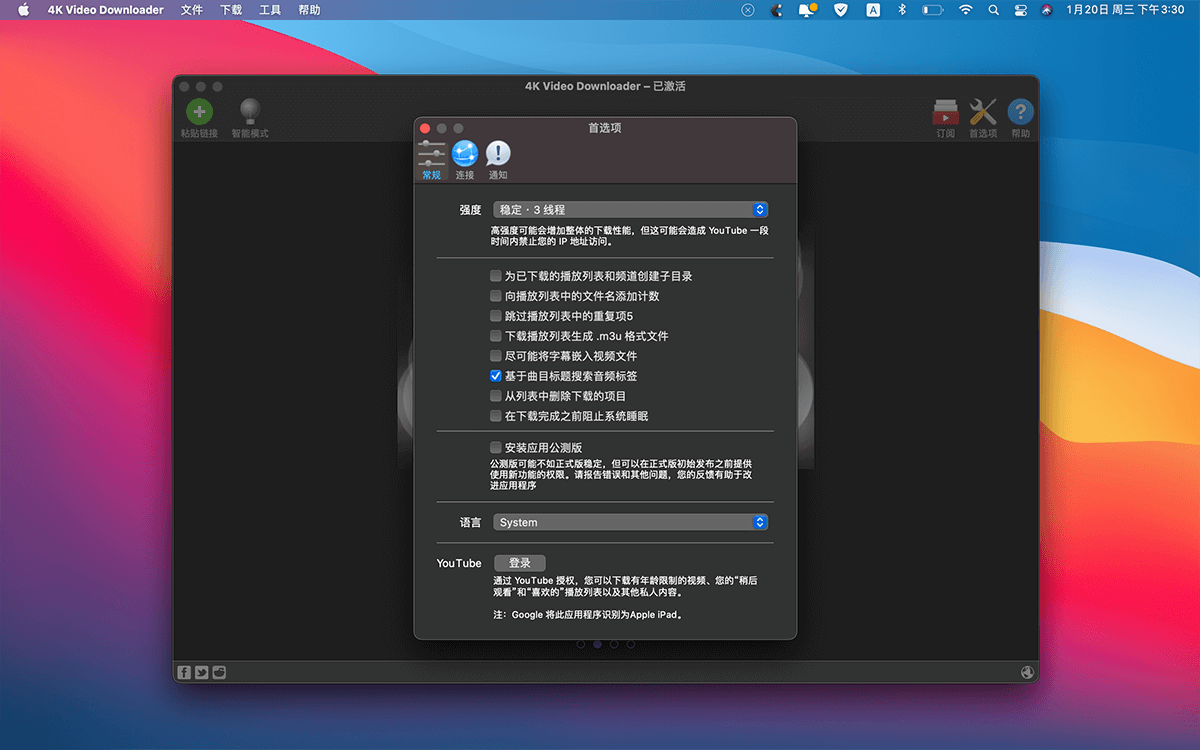This screenshot has width=1200, height=750.
Task: Open Siri from the menu bar
Action: pyautogui.click(x=1046, y=10)
